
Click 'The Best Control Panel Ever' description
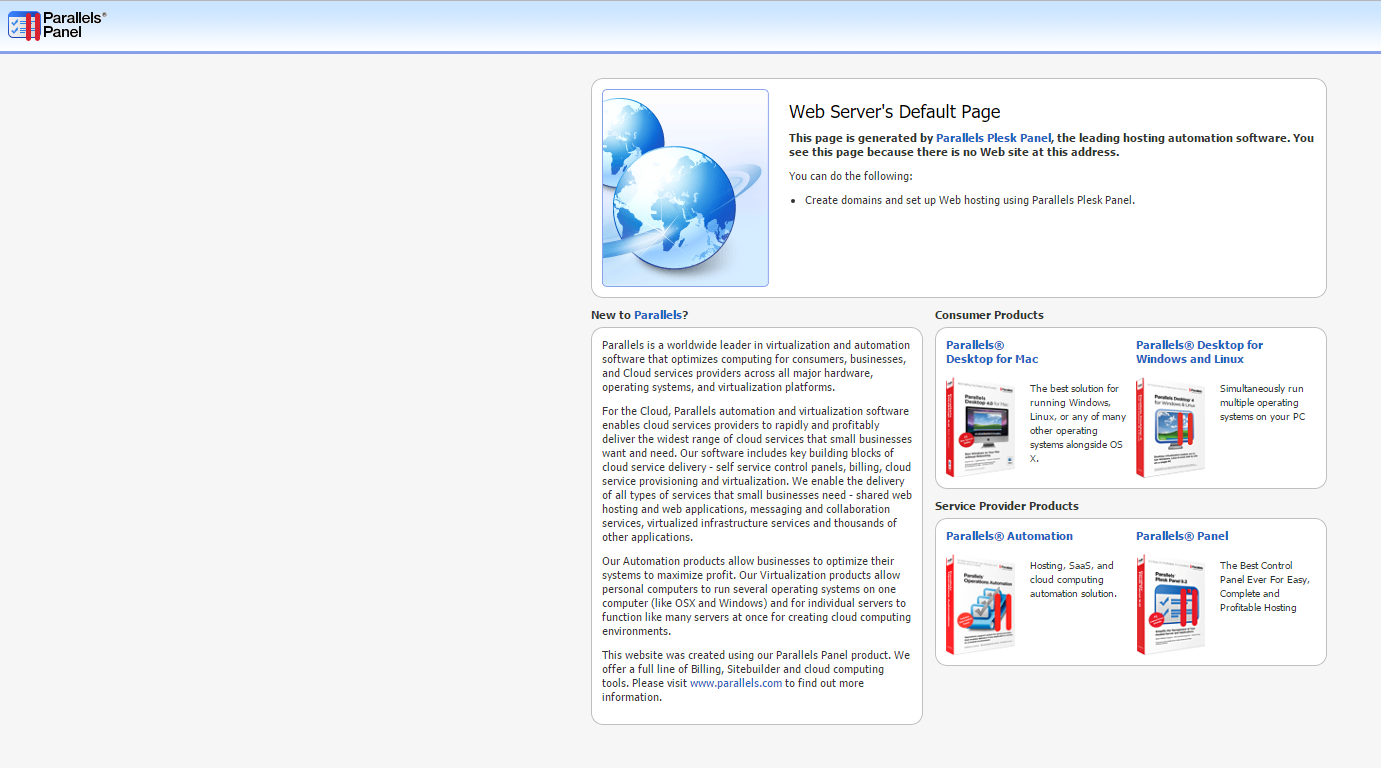point(1265,587)
